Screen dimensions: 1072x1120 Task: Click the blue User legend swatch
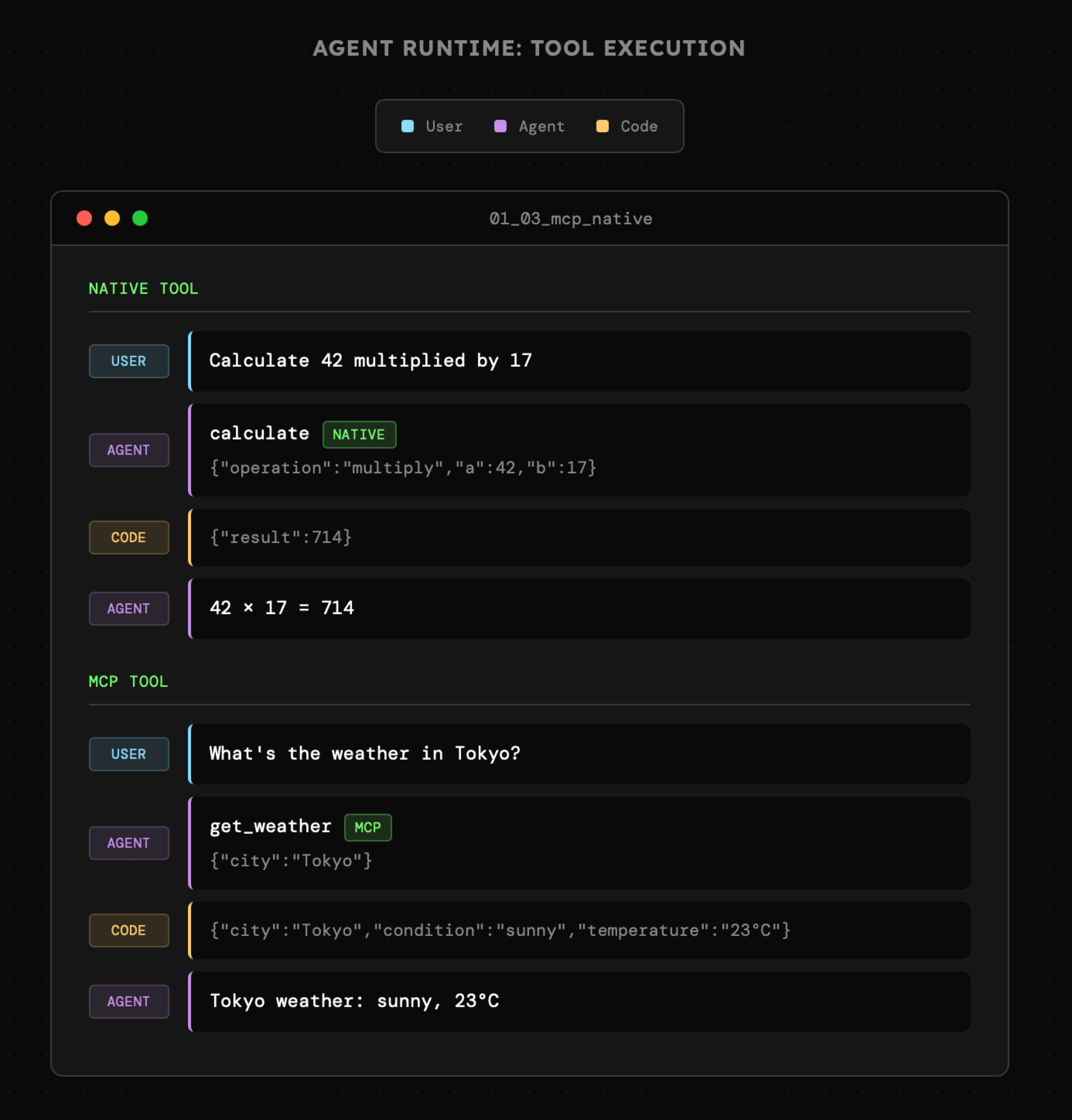(x=407, y=126)
